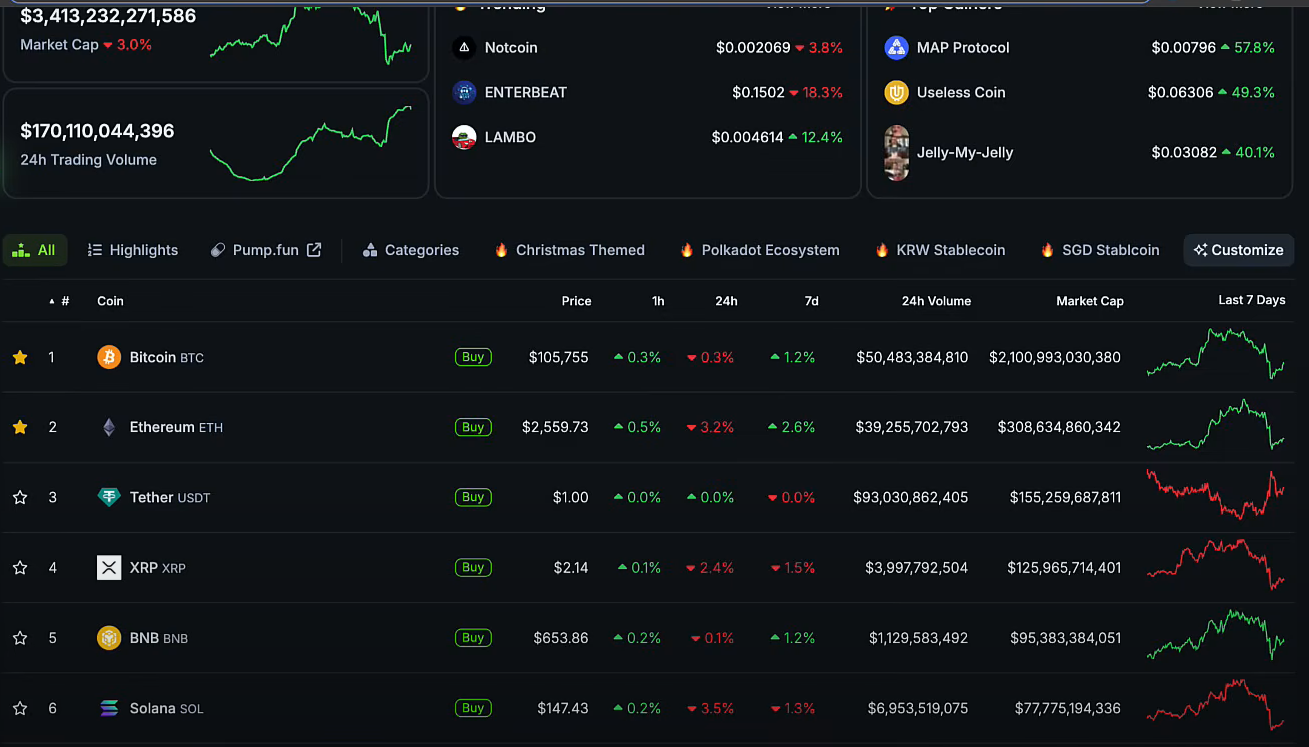Viewport: 1309px width, 747px height.
Task: Open the Customize button
Action: point(1238,250)
